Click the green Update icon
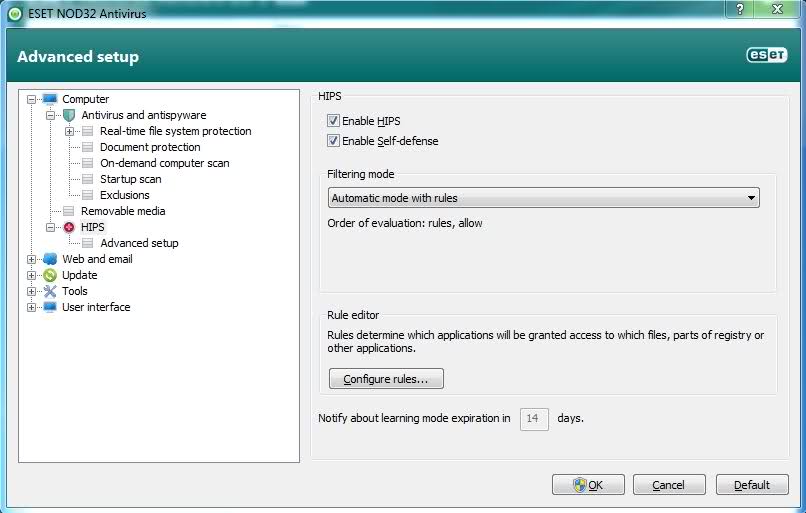The width and height of the screenshot is (806, 513). (50, 275)
